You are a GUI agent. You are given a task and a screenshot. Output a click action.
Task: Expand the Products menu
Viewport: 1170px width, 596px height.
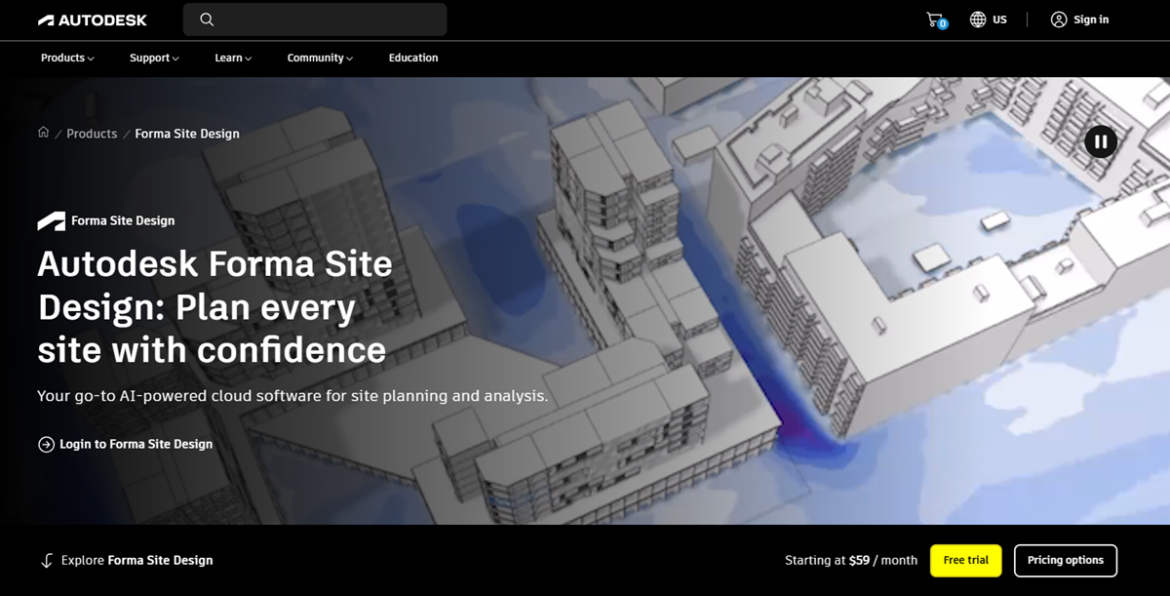[x=67, y=58]
